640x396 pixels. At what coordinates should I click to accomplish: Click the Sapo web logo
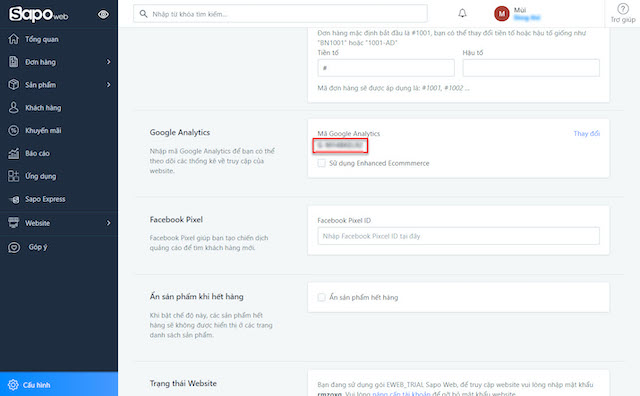pyautogui.click(x=38, y=14)
